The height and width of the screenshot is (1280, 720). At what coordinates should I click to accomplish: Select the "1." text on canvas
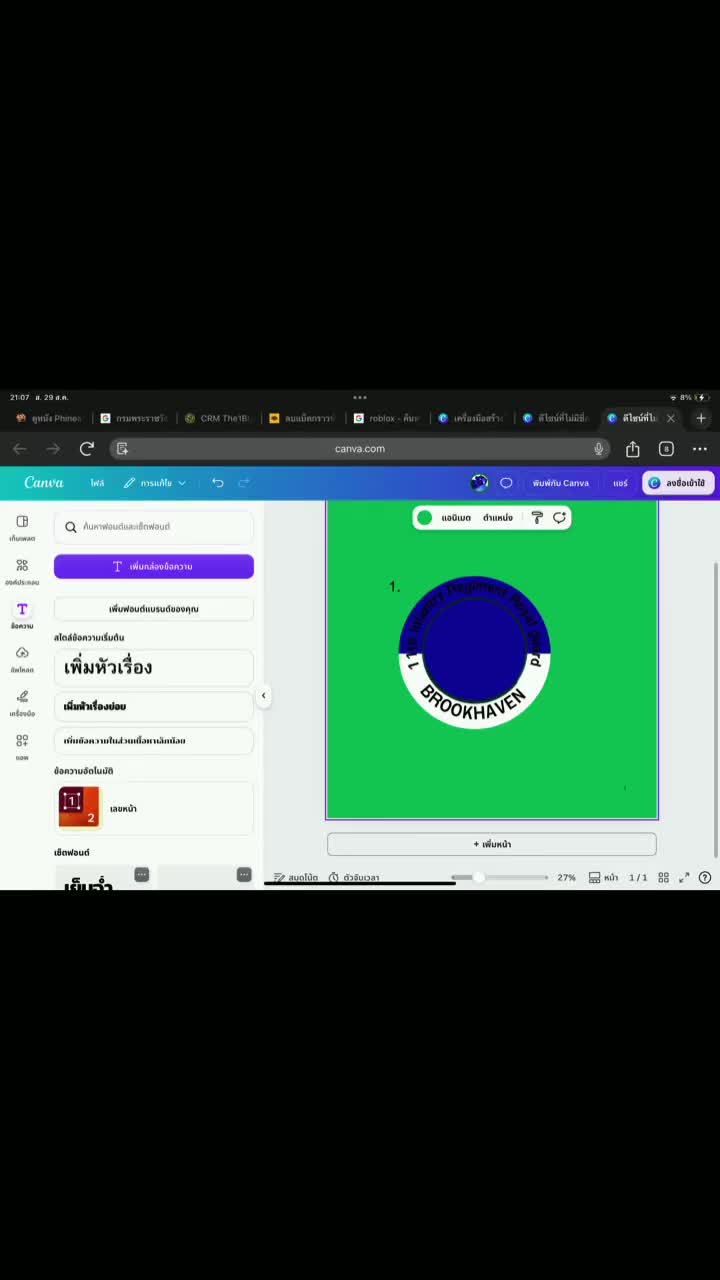(x=394, y=587)
